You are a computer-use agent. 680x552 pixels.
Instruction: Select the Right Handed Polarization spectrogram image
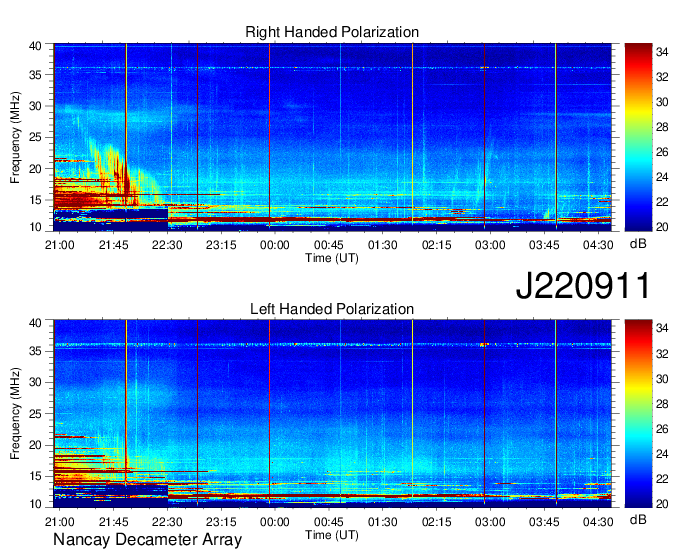(332, 137)
